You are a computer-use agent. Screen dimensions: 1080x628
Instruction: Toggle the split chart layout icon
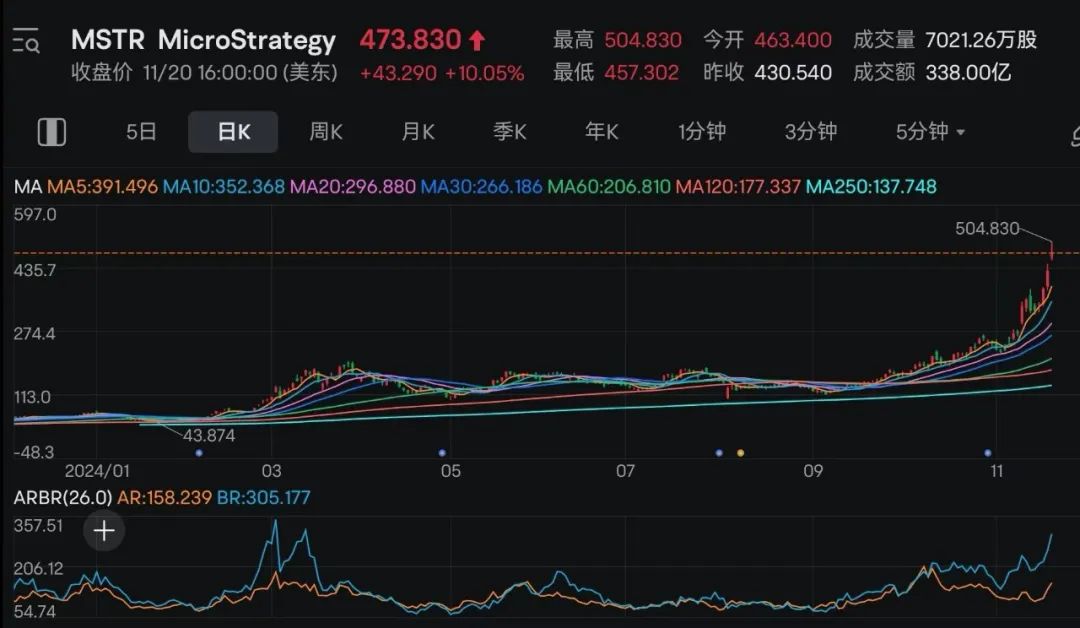coord(52,132)
